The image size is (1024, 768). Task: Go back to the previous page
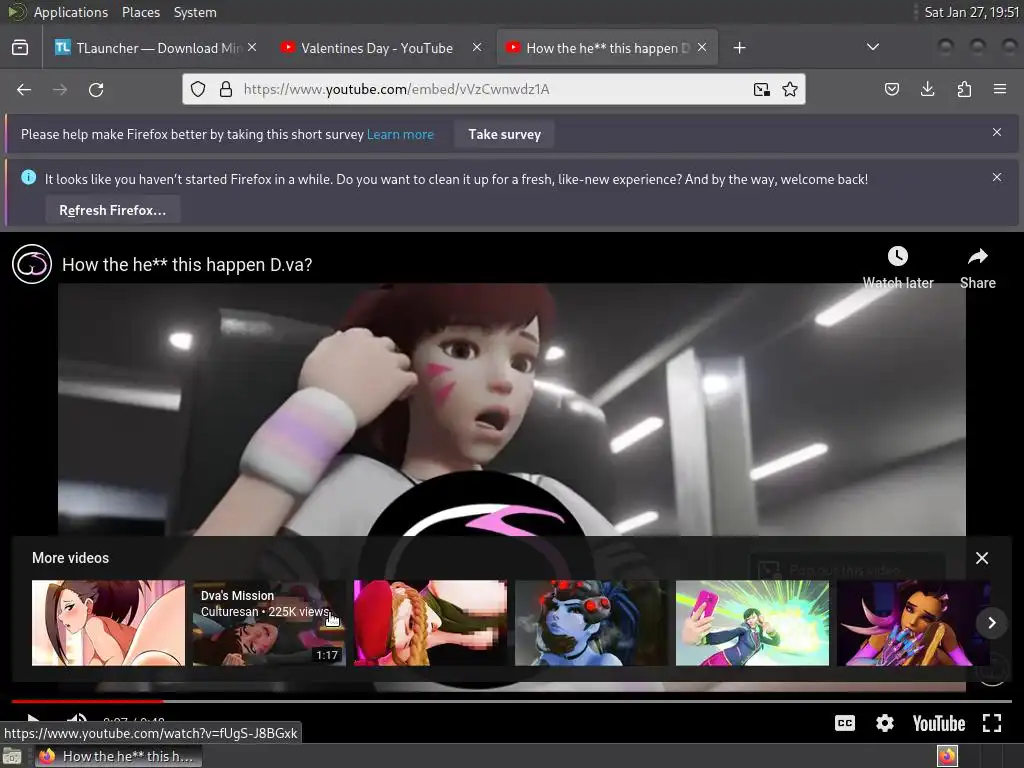(x=24, y=89)
